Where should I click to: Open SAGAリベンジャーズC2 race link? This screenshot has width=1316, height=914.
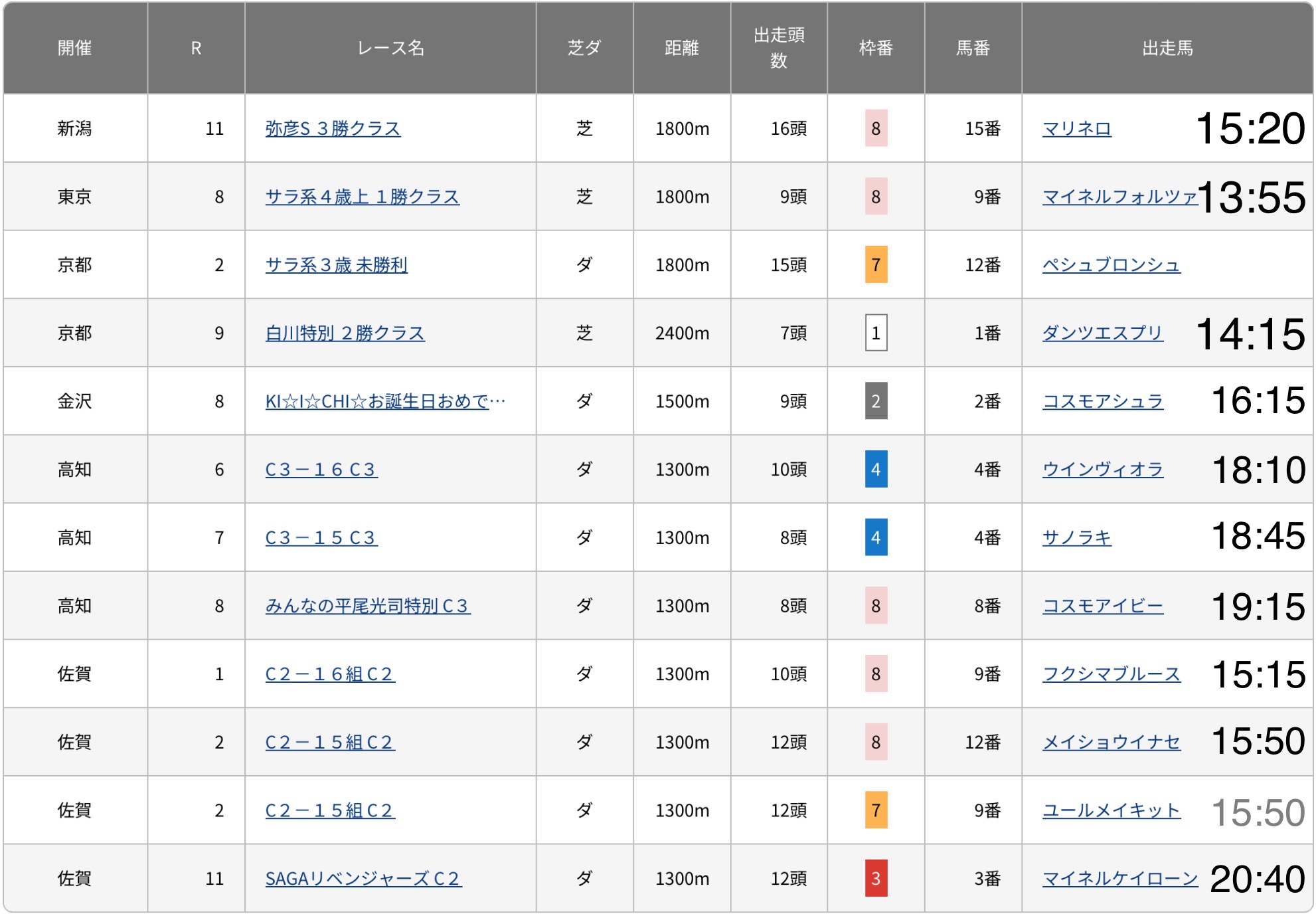coord(363,879)
